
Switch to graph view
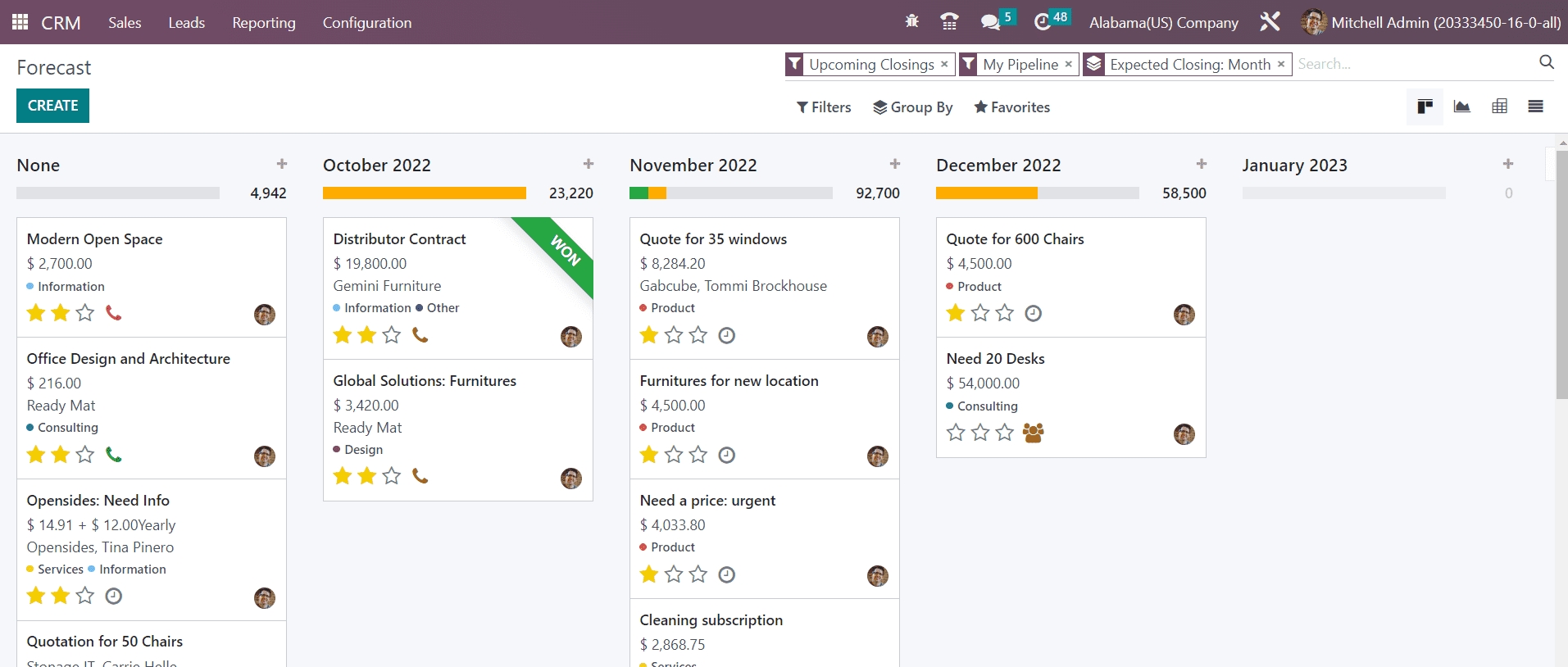(x=1461, y=107)
